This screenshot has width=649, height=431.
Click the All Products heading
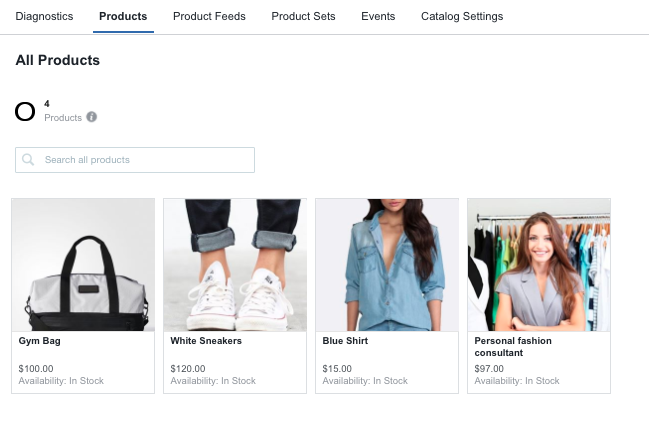(x=58, y=61)
